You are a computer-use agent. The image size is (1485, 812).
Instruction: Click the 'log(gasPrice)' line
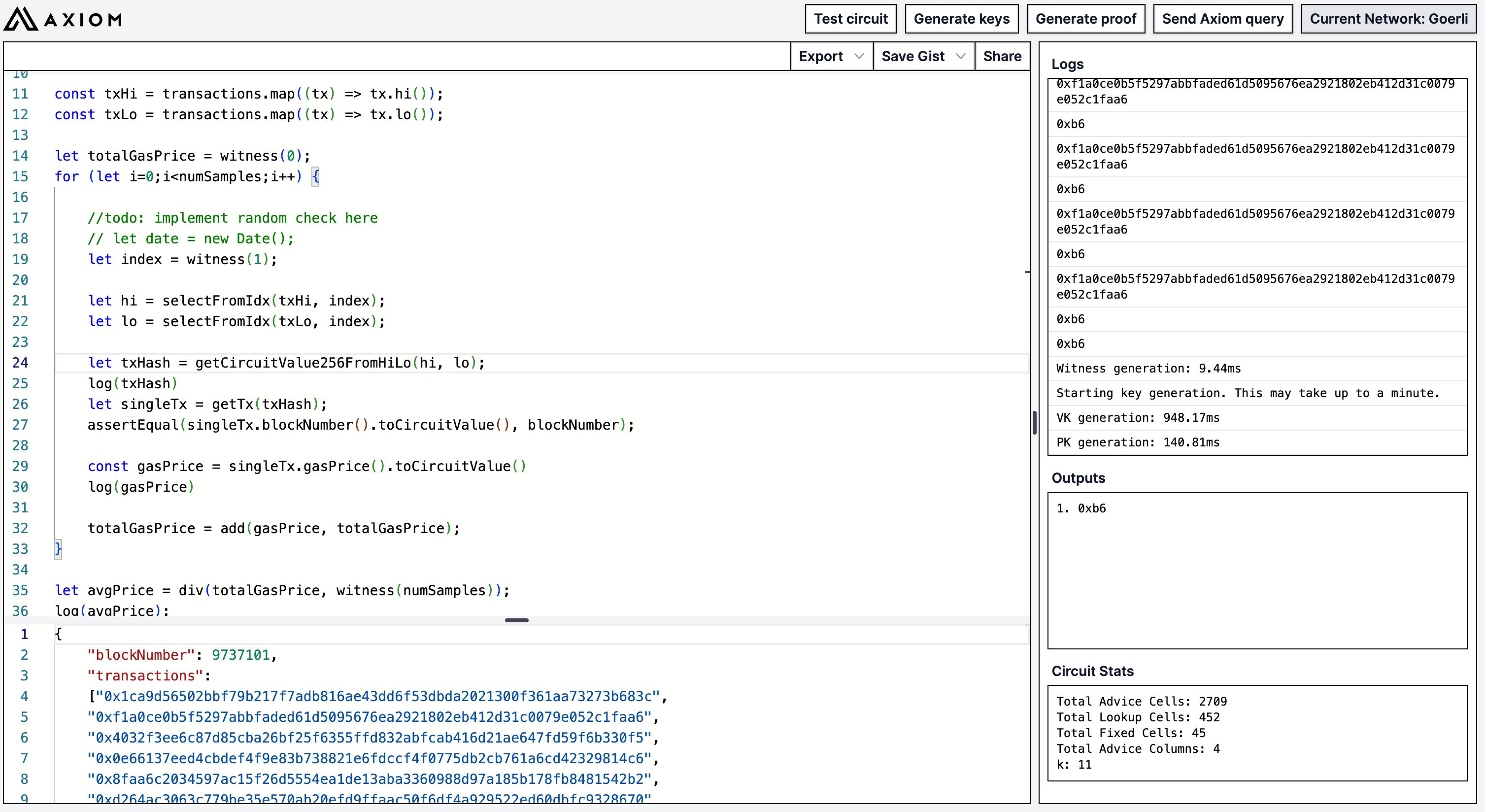point(140,487)
